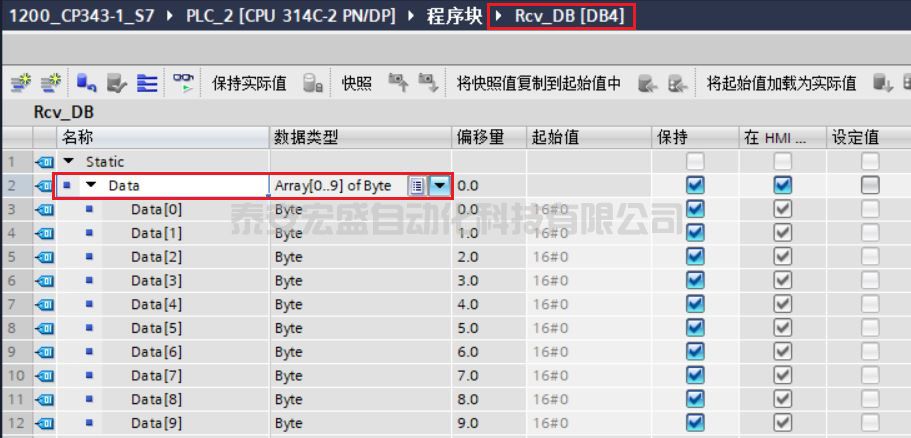Click the 快照 snapshot button
Image resolution: width=911 pixels, height=438 pixels.
pos(357,84)
